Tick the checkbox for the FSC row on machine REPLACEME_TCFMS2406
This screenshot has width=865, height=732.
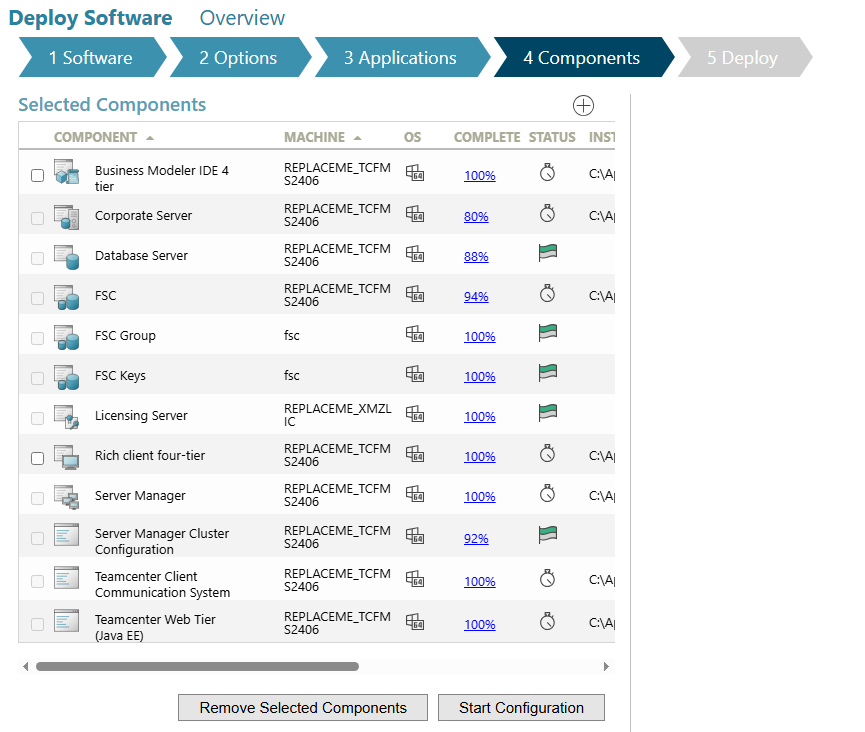38,298
